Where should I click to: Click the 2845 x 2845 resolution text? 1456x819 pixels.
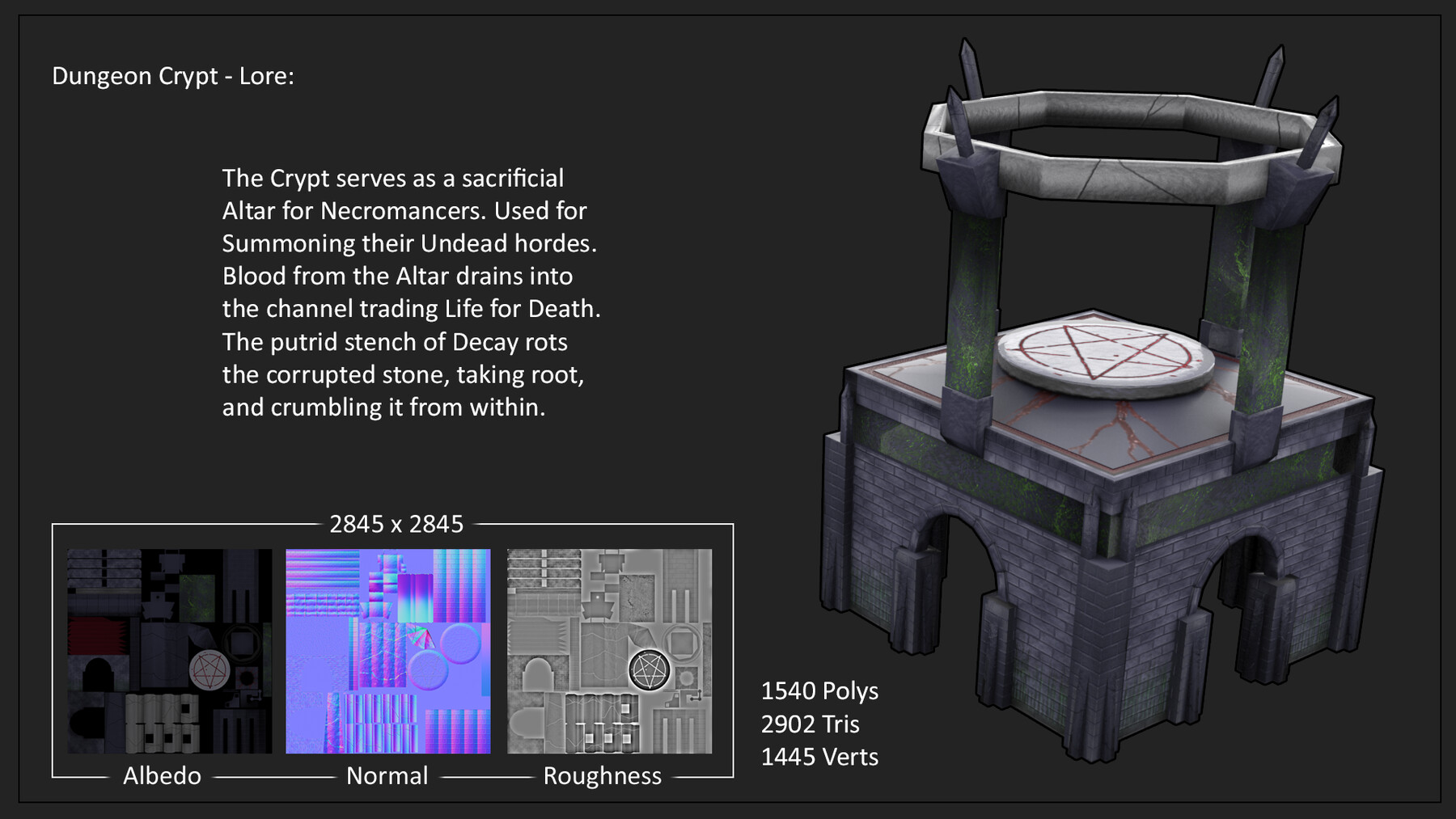(x=396, y=524)
